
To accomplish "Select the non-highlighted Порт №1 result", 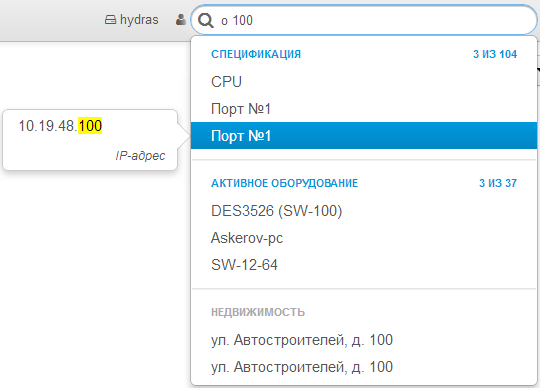I will point(364,109).
